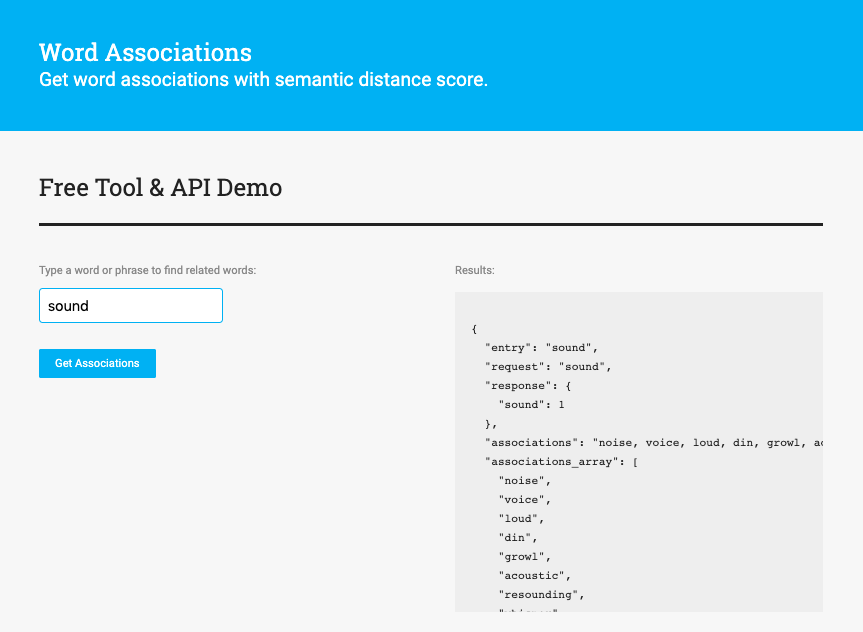Click the semantic distance score subtitle text
Screen dimensions: 863x632
263,80
